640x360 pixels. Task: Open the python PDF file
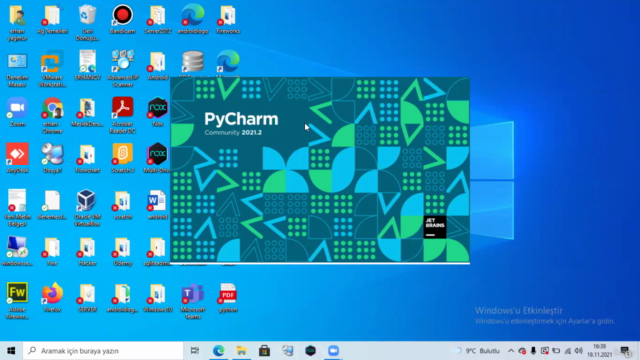[228, 298]
